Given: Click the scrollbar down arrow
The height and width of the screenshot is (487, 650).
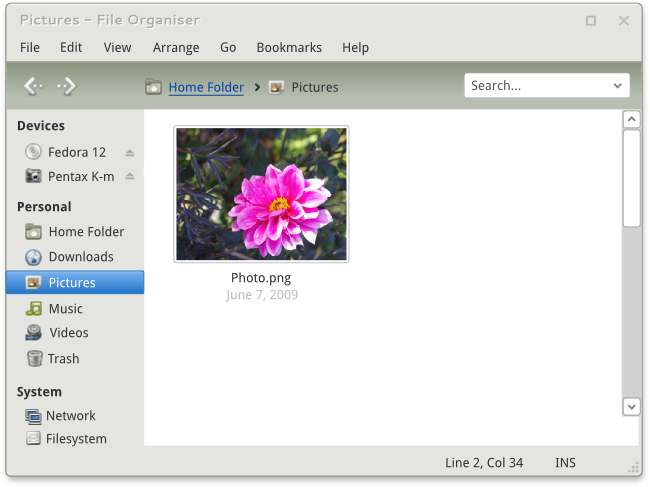Looking at the screenshot, I should (631, 407).
